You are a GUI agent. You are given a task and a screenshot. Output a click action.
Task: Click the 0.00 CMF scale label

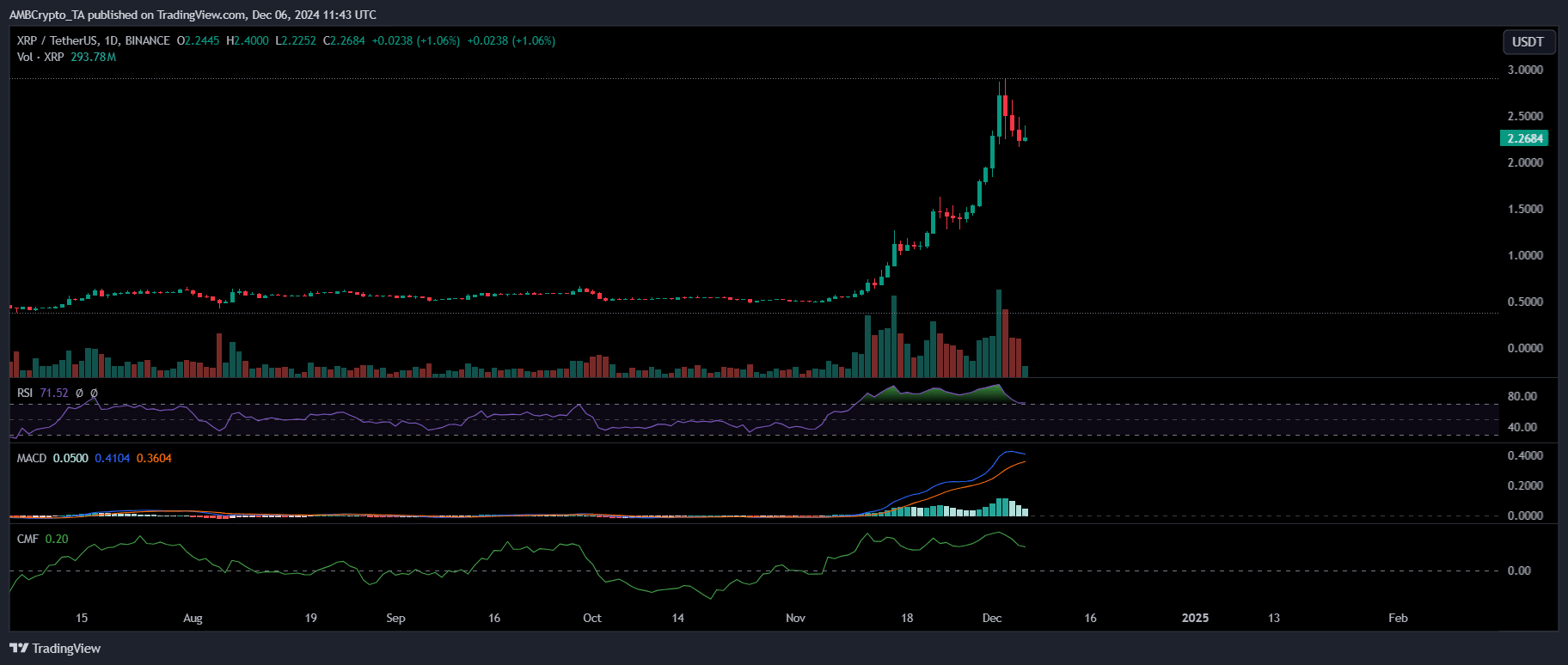tap(1519, 570)
